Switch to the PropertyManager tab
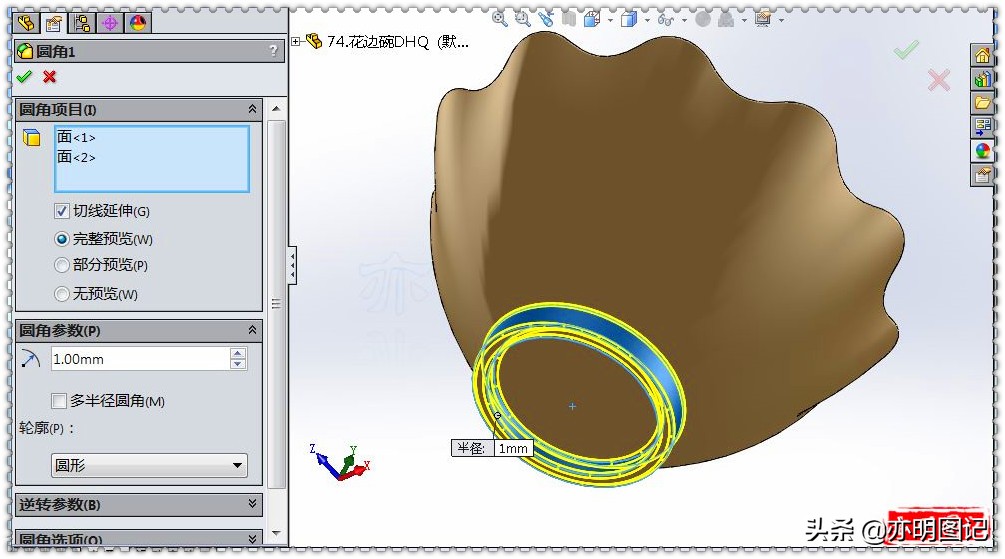 54,24
